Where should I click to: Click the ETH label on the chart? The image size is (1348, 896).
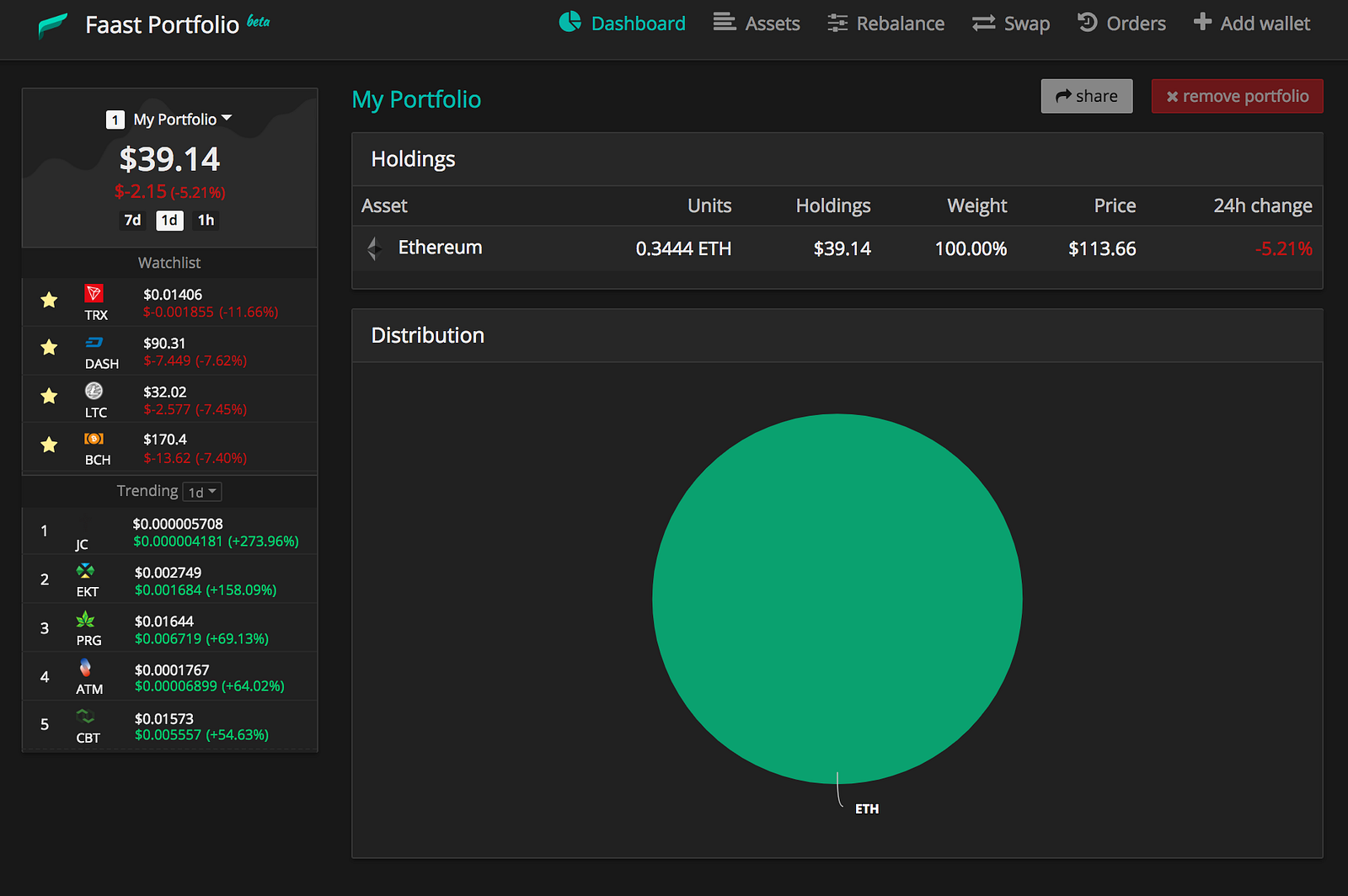[867, 809]
